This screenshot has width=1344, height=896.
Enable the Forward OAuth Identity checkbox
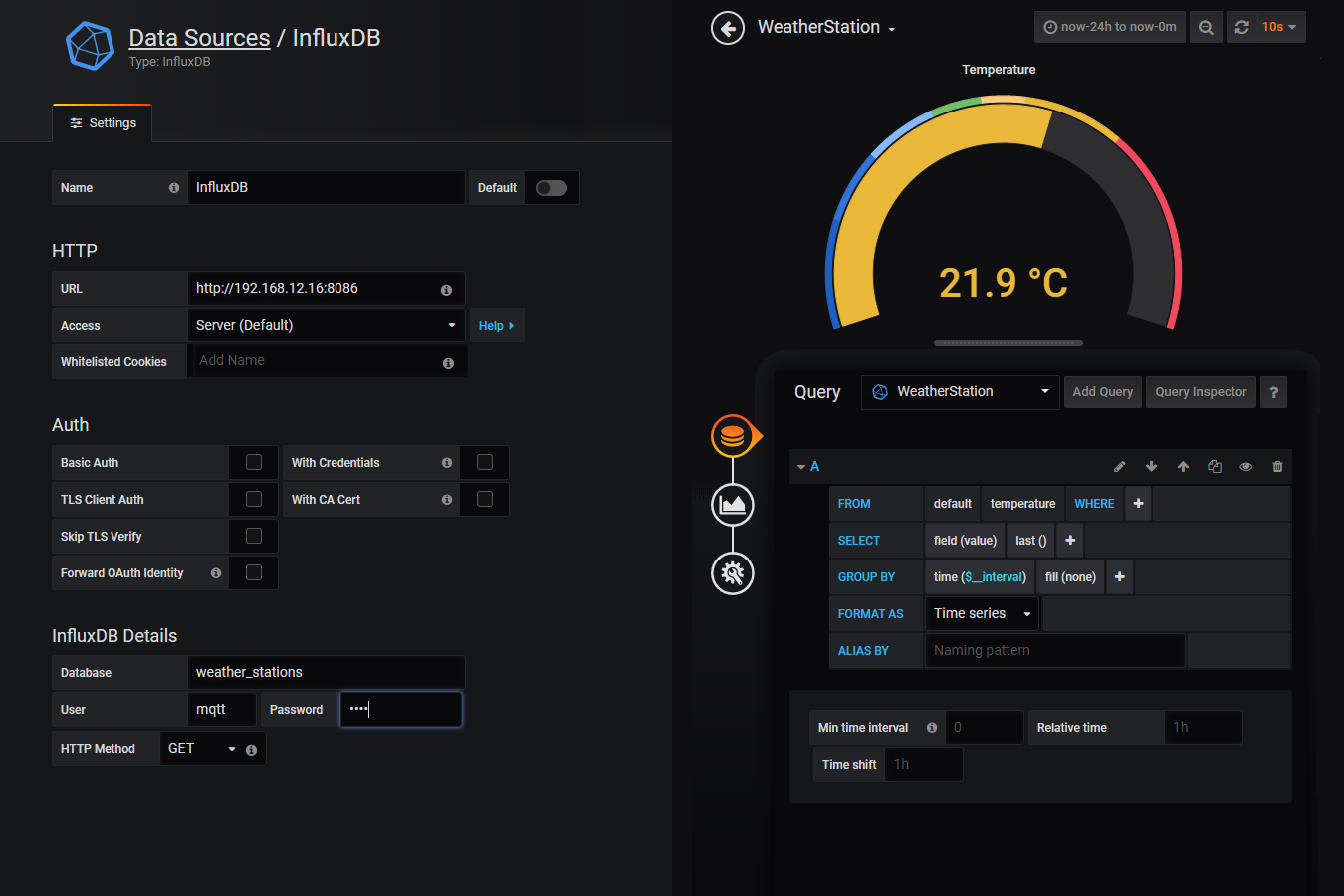coord(254,572)
